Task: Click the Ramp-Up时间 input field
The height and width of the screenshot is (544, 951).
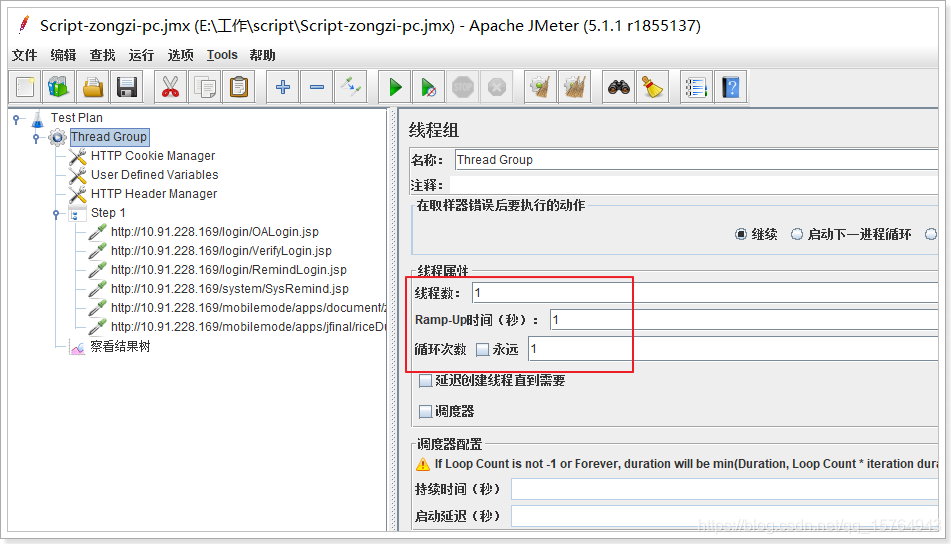Action: tap(744, 320)
